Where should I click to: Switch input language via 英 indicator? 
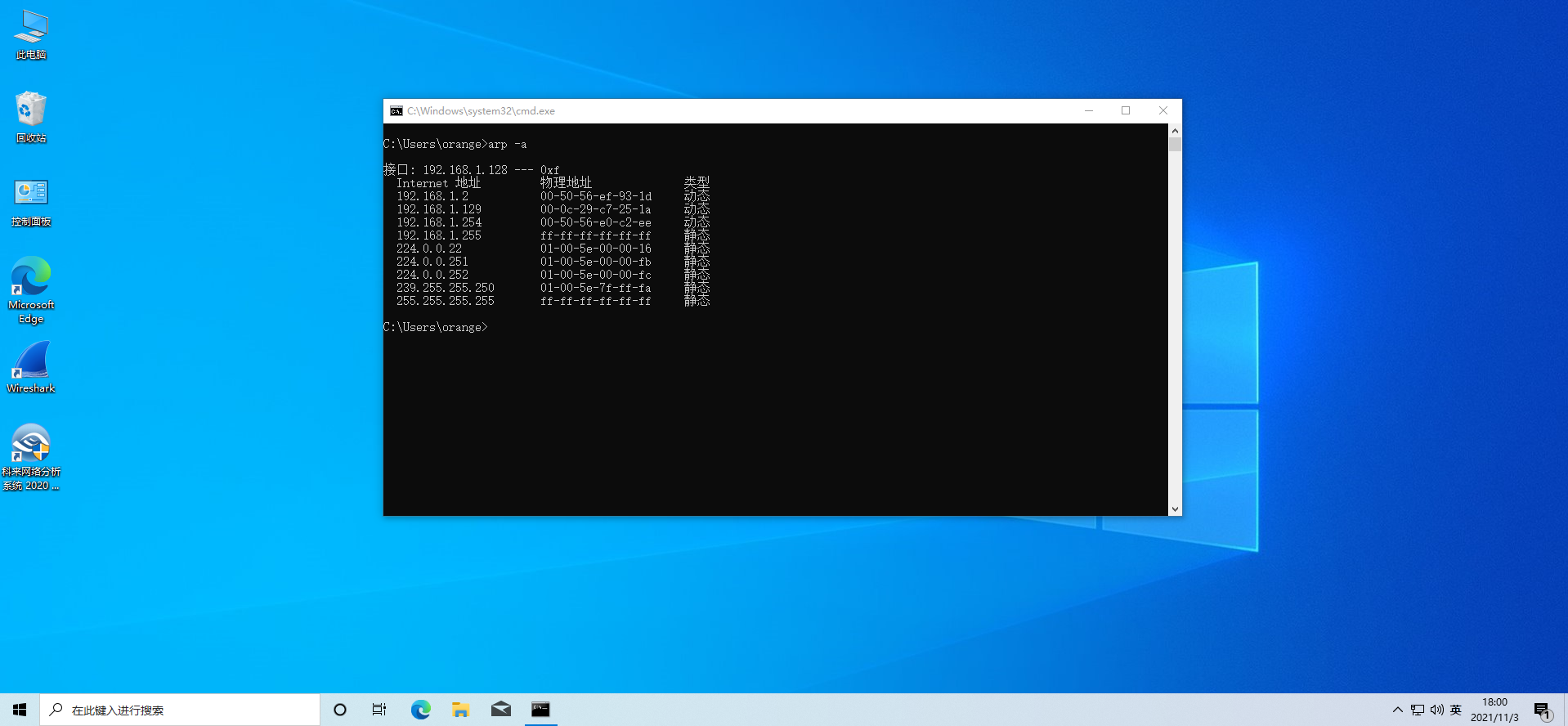coord(1455,710)
